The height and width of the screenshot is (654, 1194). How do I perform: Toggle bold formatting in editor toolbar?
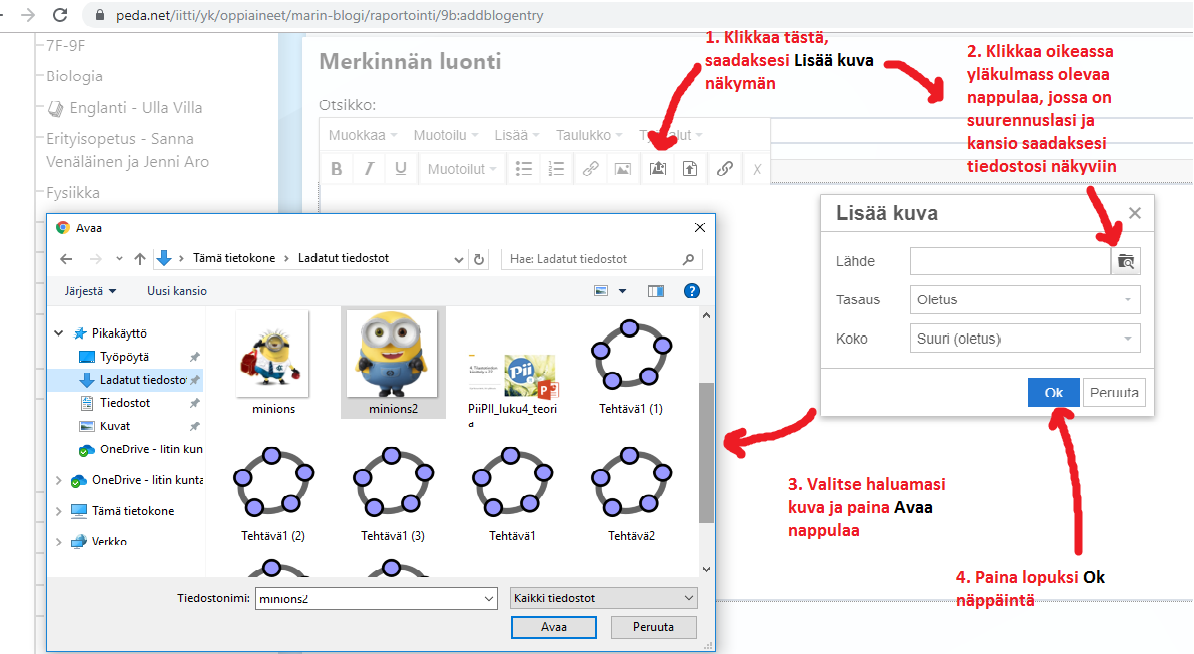[337, 169]
